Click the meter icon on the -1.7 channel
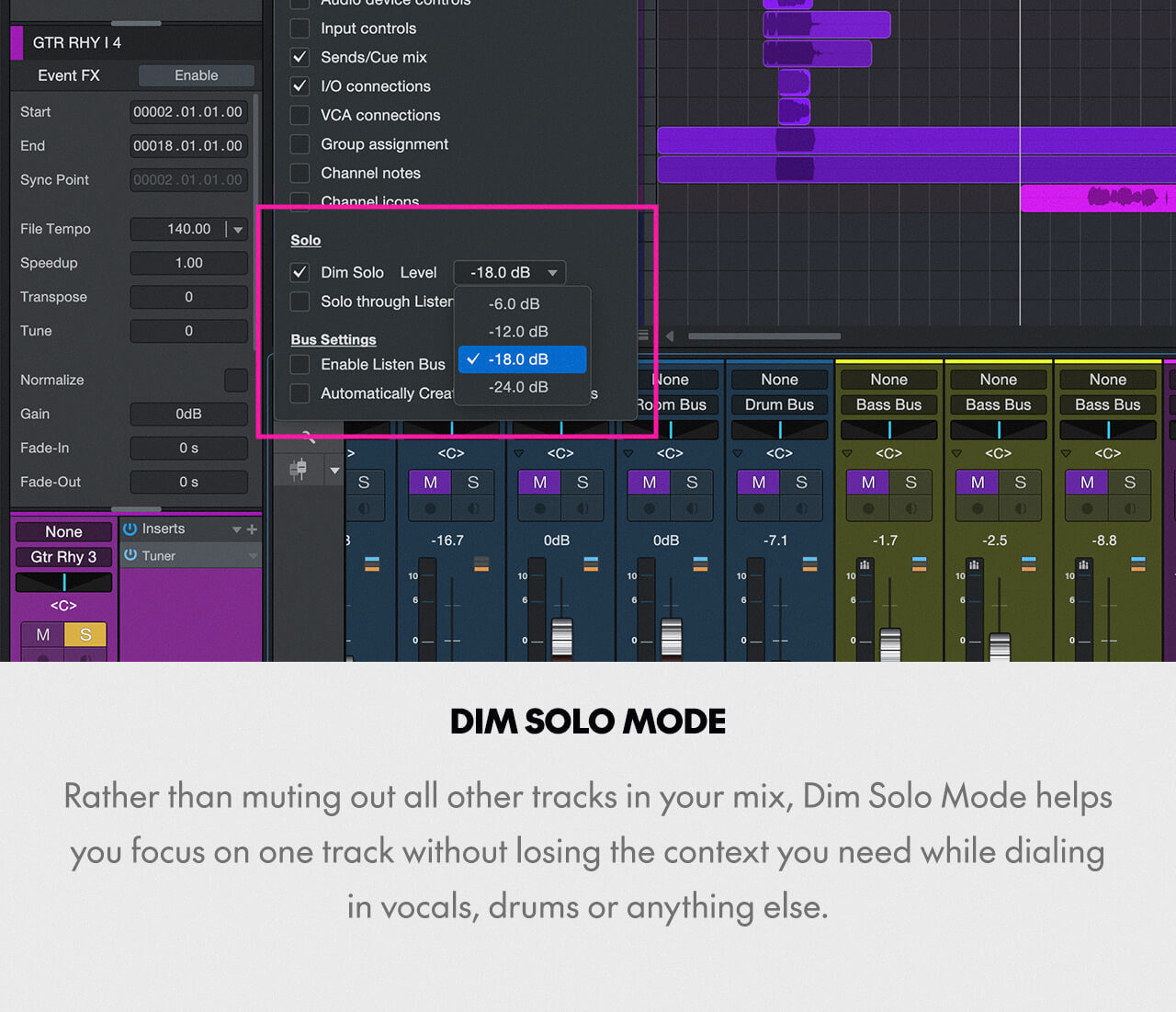Screen dimensions: 1176x1012 click(865, 564)
